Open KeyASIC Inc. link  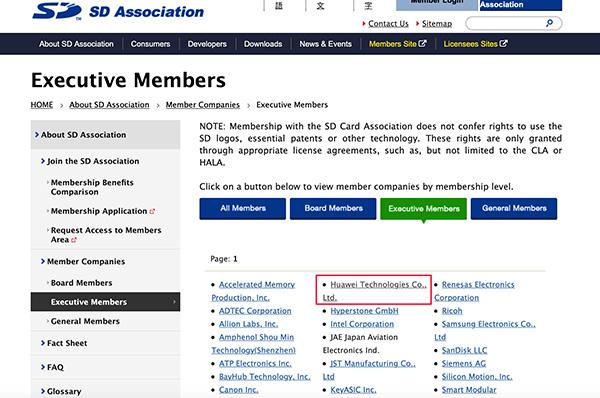tap(353, 390)
